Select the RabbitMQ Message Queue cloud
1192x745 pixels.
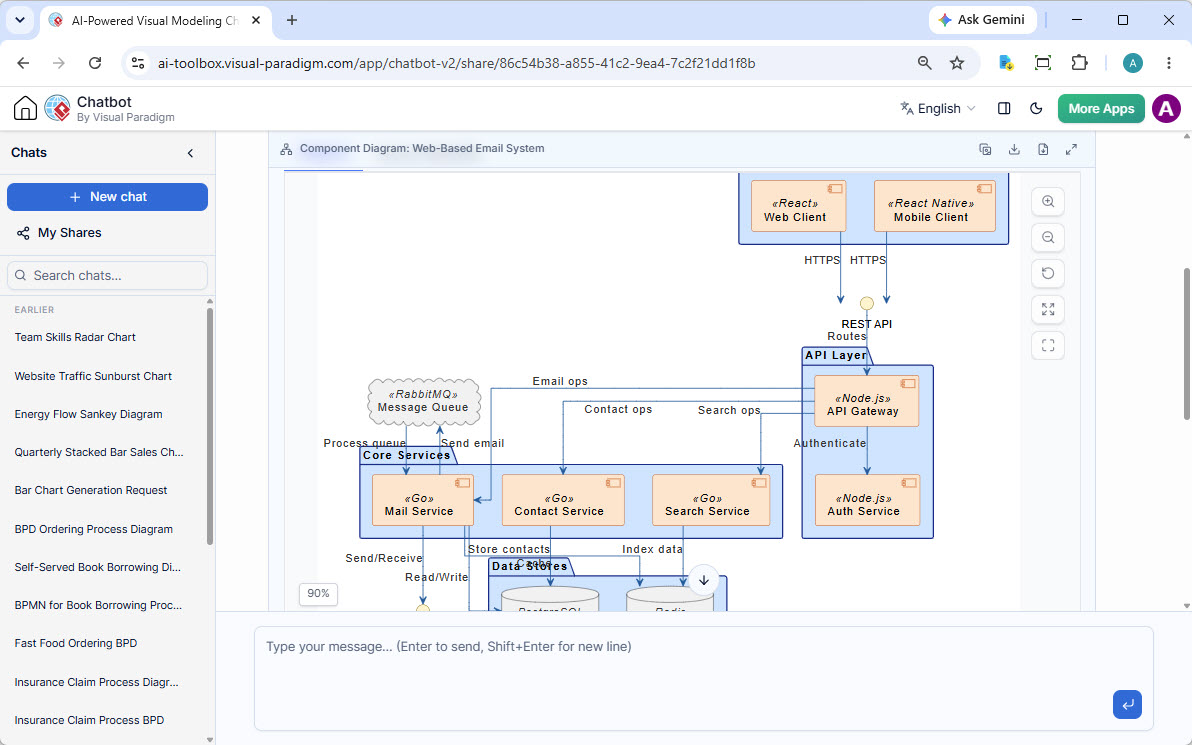tap(423, 401)
